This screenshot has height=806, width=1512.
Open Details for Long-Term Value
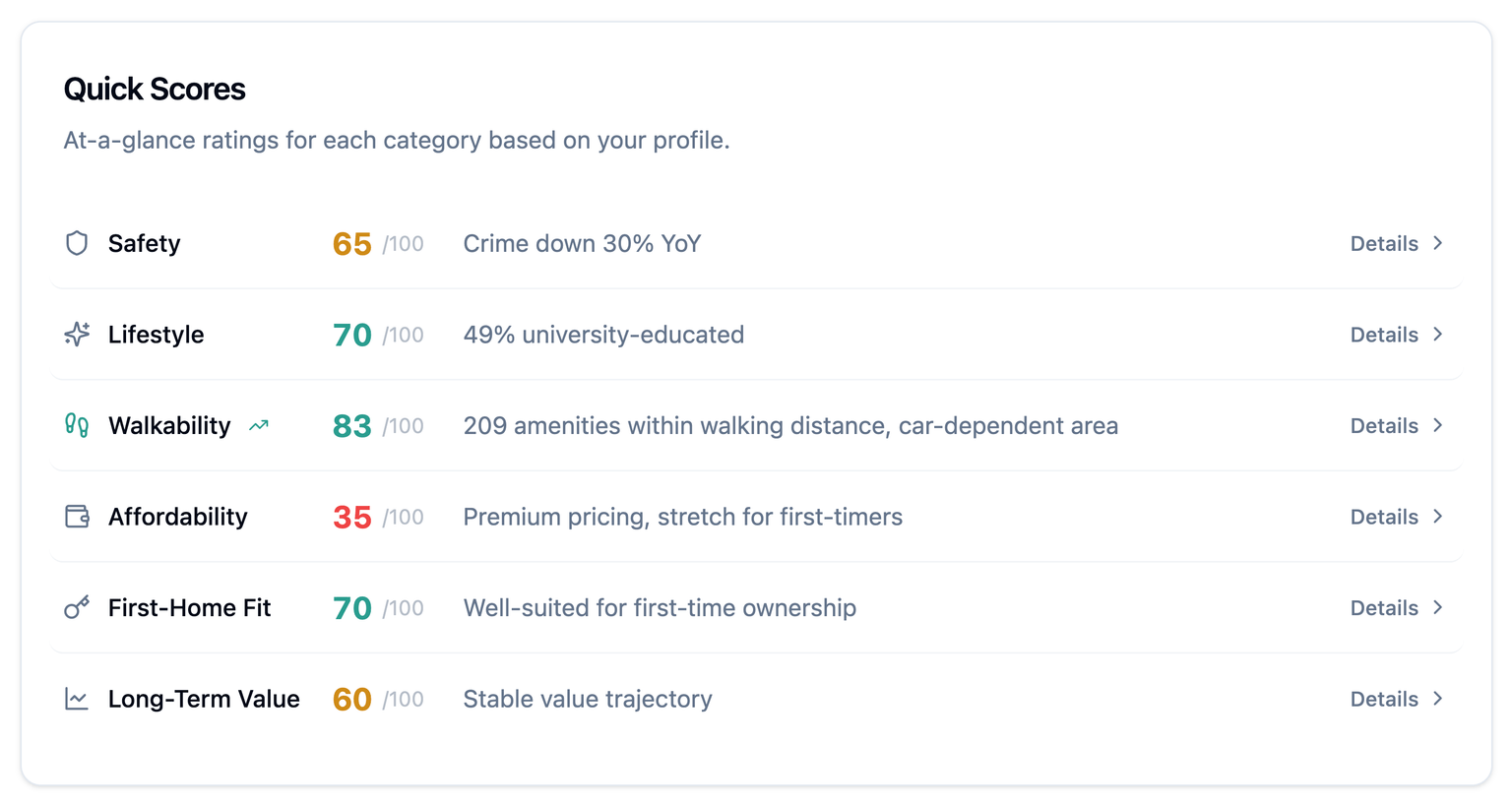pos(1384,699)
